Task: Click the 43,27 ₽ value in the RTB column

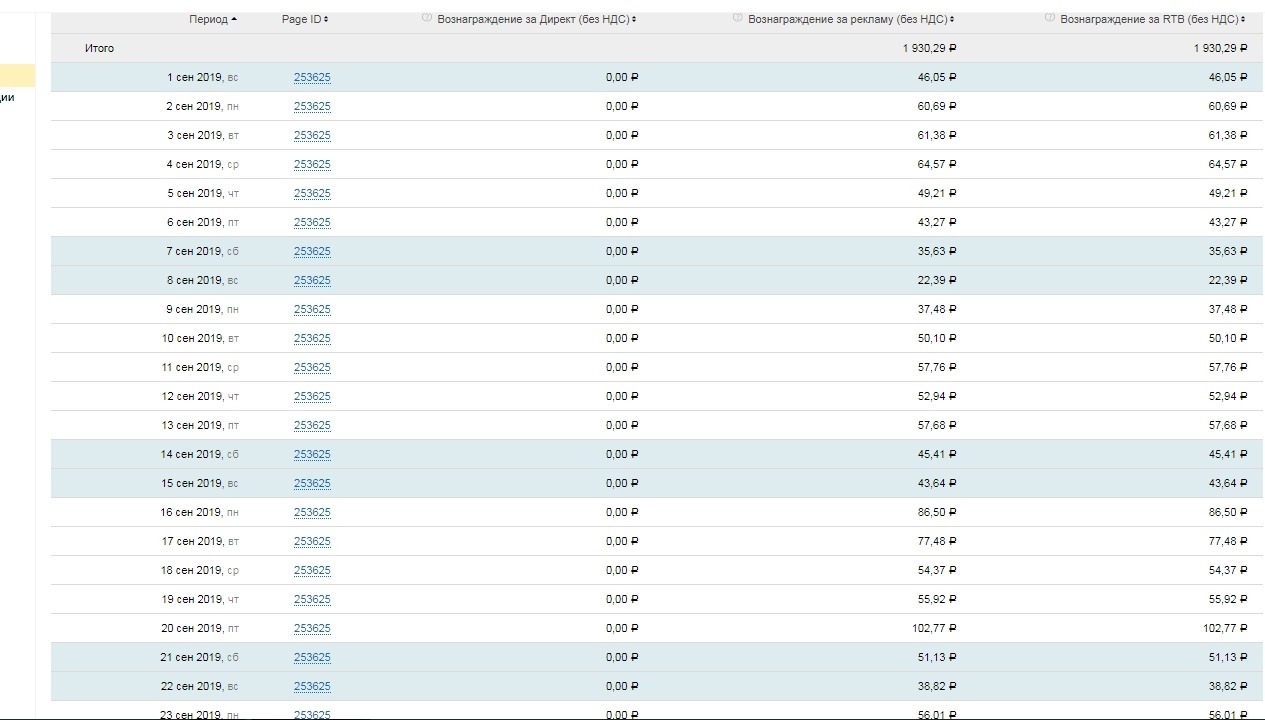Action: click(1229, 222)
